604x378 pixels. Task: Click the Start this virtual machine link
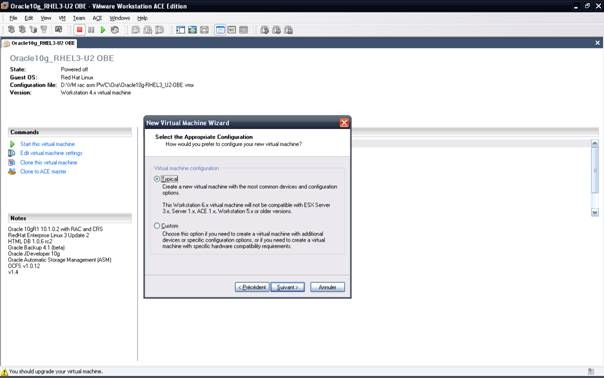tap(47, 144)
